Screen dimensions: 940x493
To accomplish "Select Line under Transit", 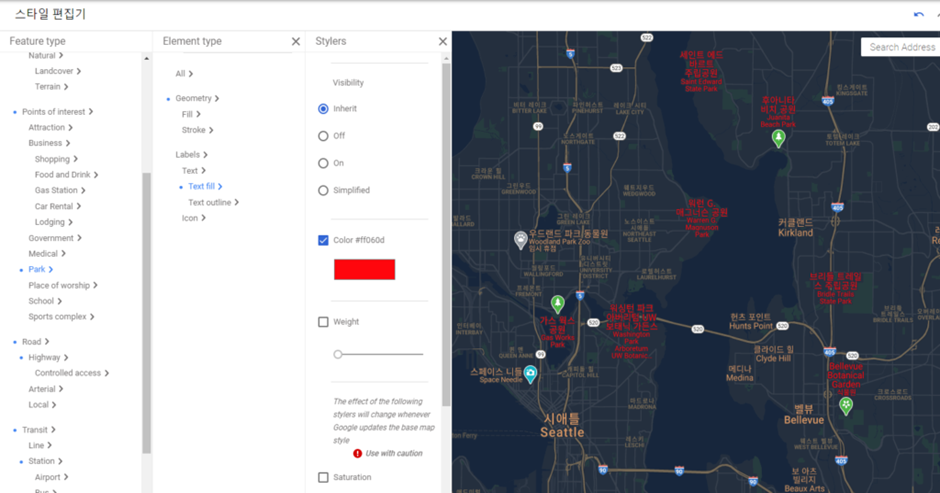I will [x=40, y=446].
